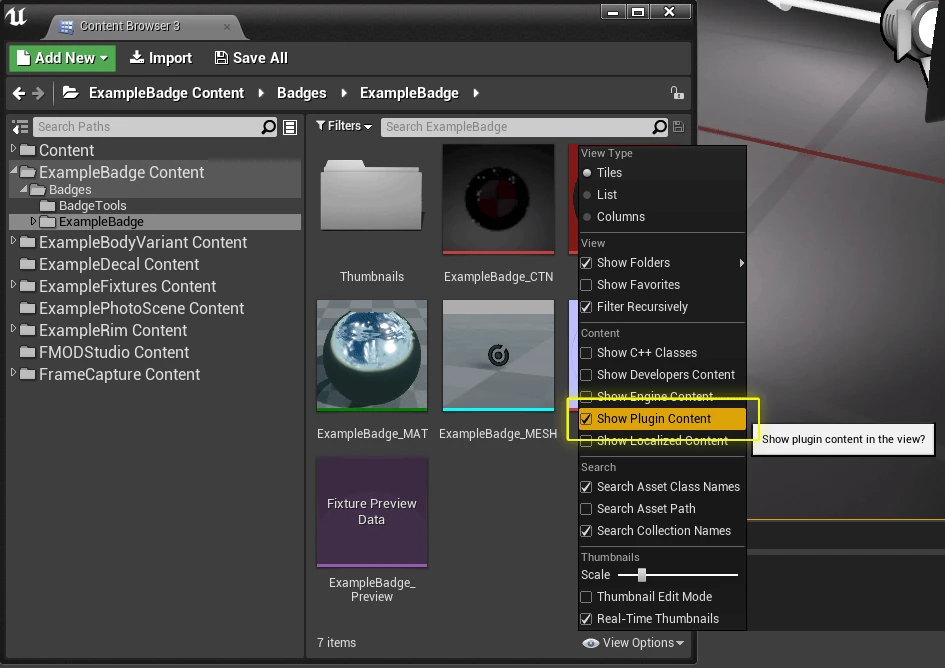Close the Content Browser 3 tab

pos(227,27)
